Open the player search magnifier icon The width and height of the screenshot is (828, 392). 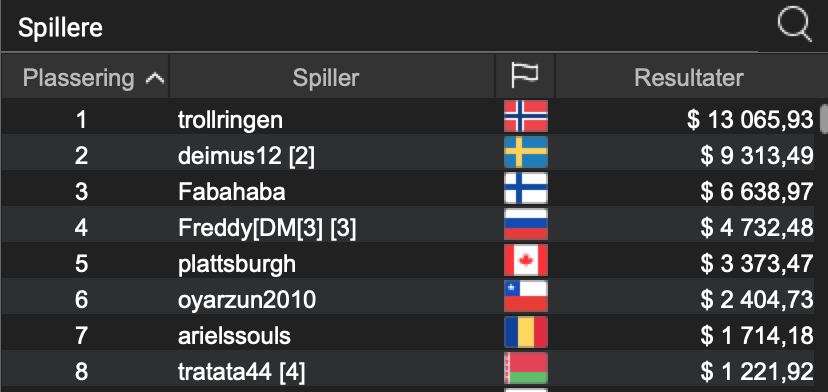[x=794, y=25]
